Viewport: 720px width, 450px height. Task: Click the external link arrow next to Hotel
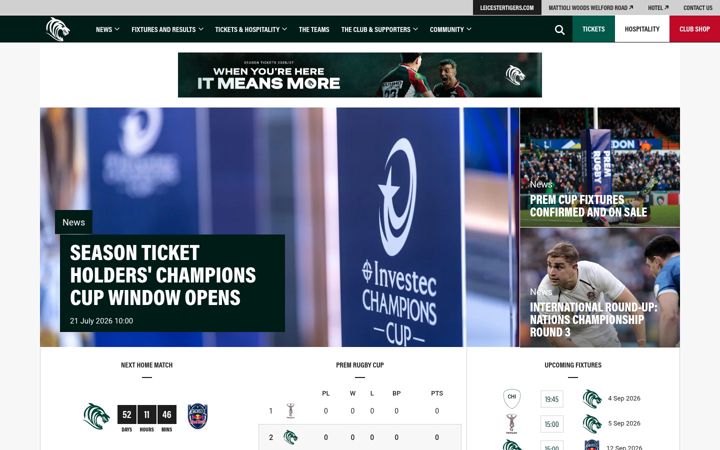[x=666, y=8]
